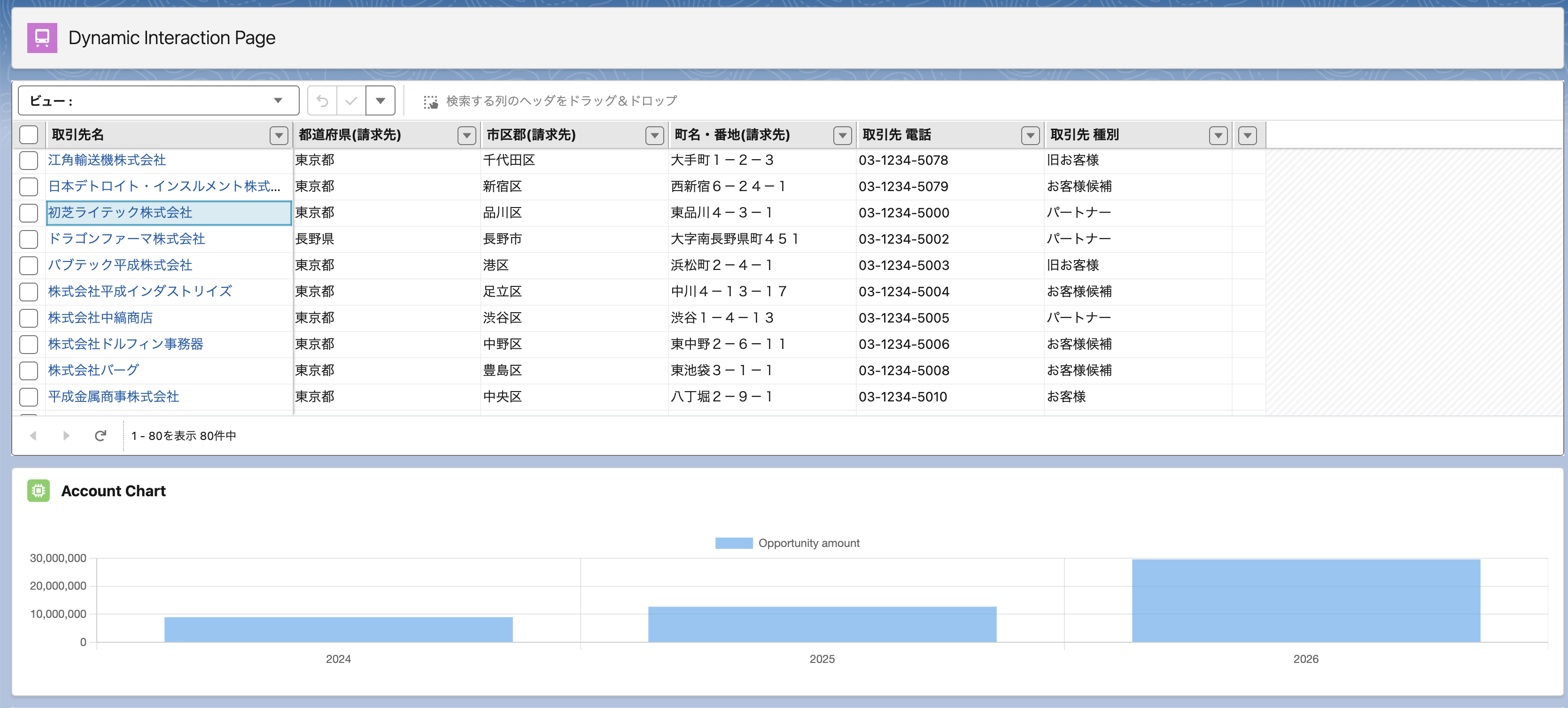
Task: Open the 取引先 種別 column menu arrow
Action: point(1218,135)
